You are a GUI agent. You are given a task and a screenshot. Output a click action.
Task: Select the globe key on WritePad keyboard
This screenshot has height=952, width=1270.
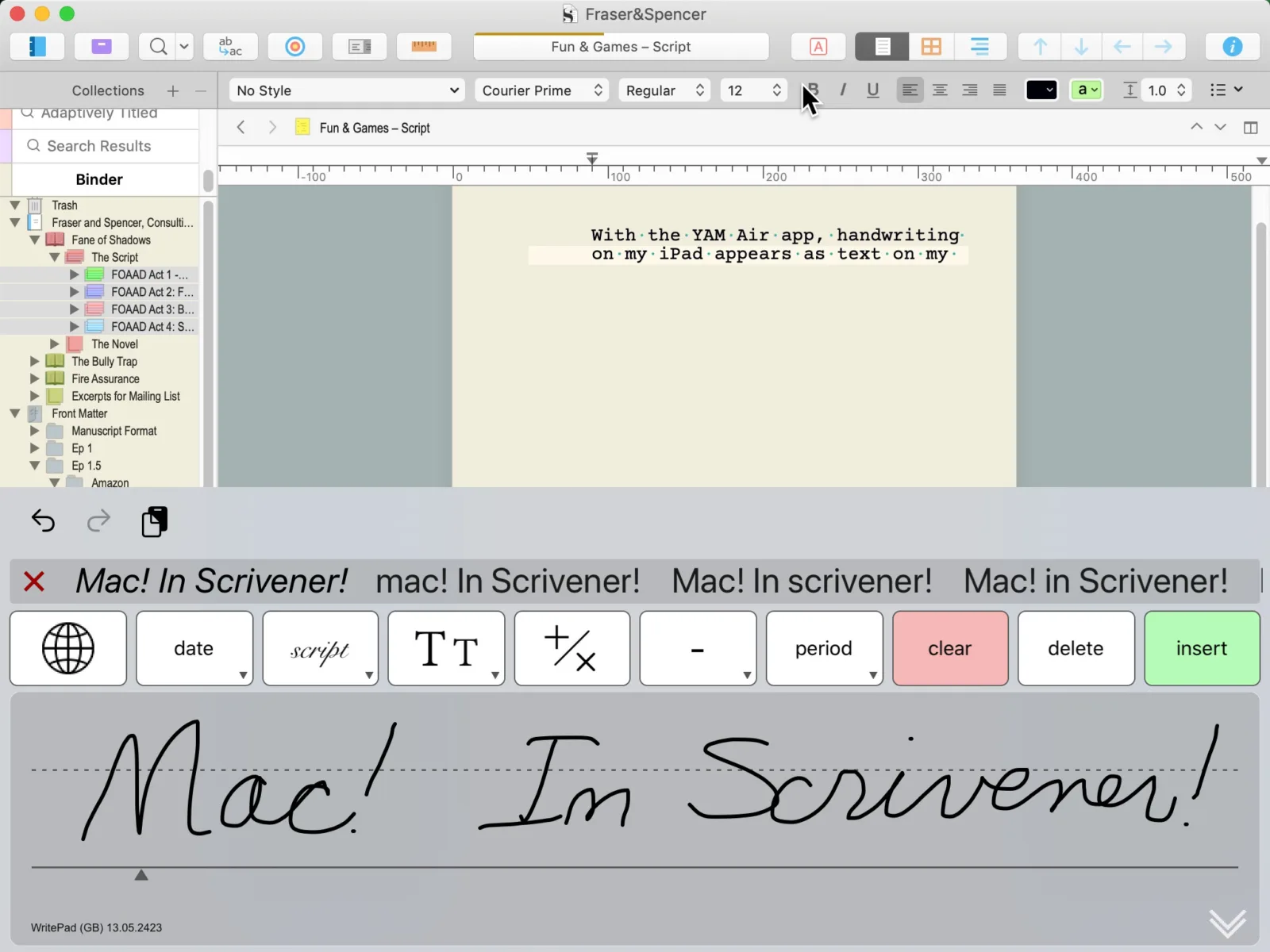tap(67, 648)
